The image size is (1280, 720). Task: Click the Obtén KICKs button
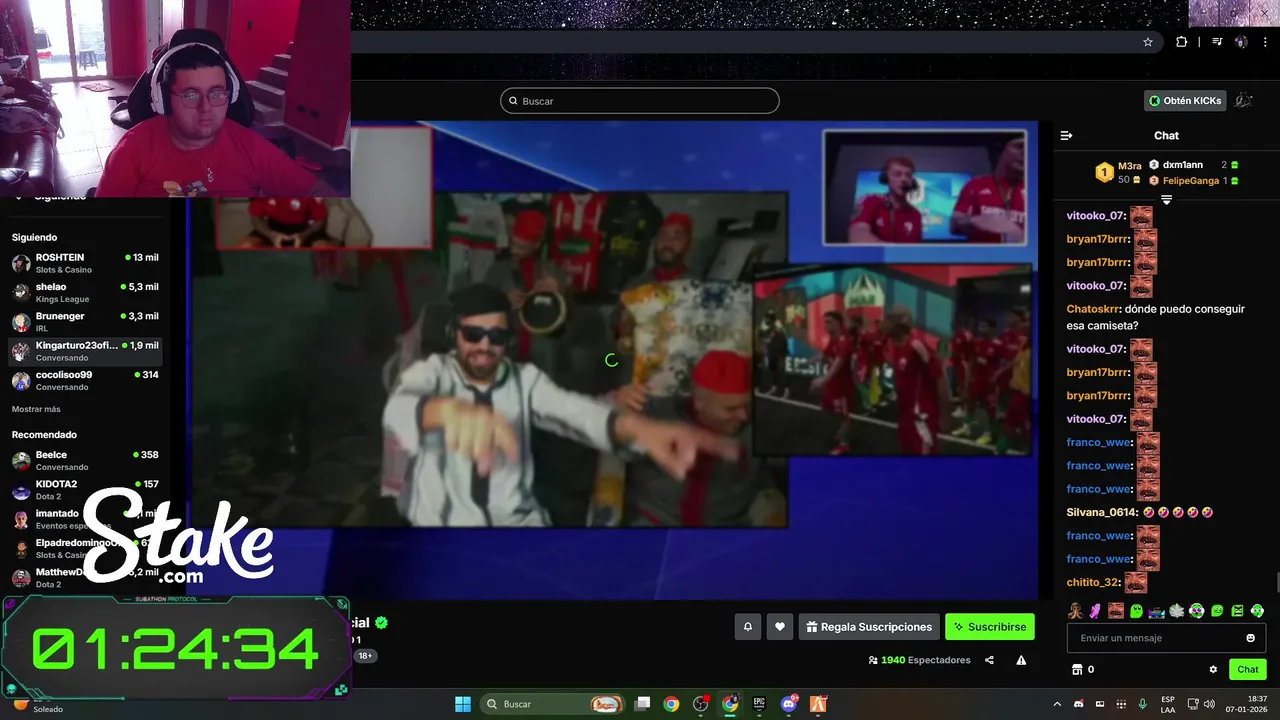(x=1185, y=100)
